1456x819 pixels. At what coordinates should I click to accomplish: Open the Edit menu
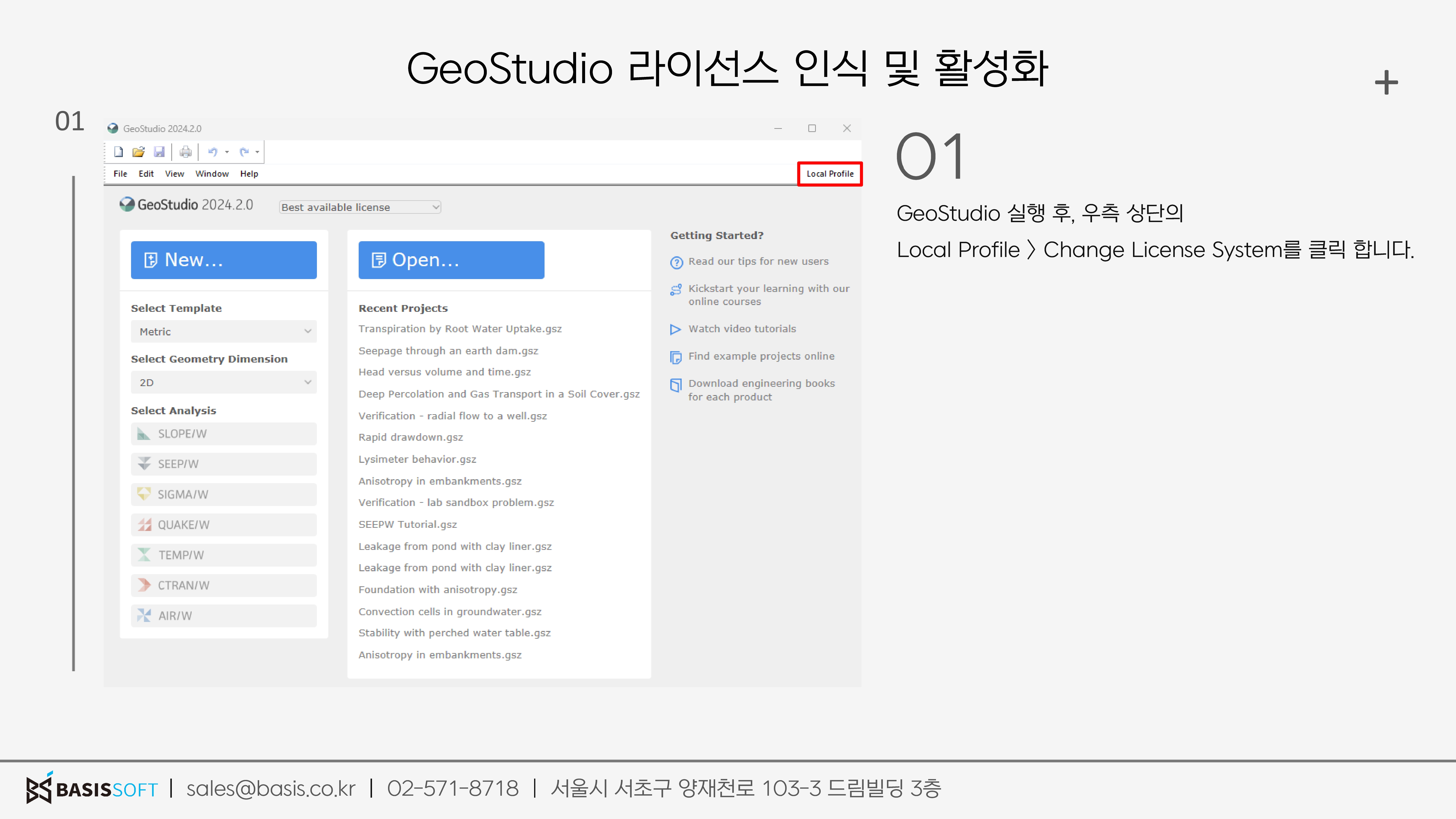click(x=146, y=174)
